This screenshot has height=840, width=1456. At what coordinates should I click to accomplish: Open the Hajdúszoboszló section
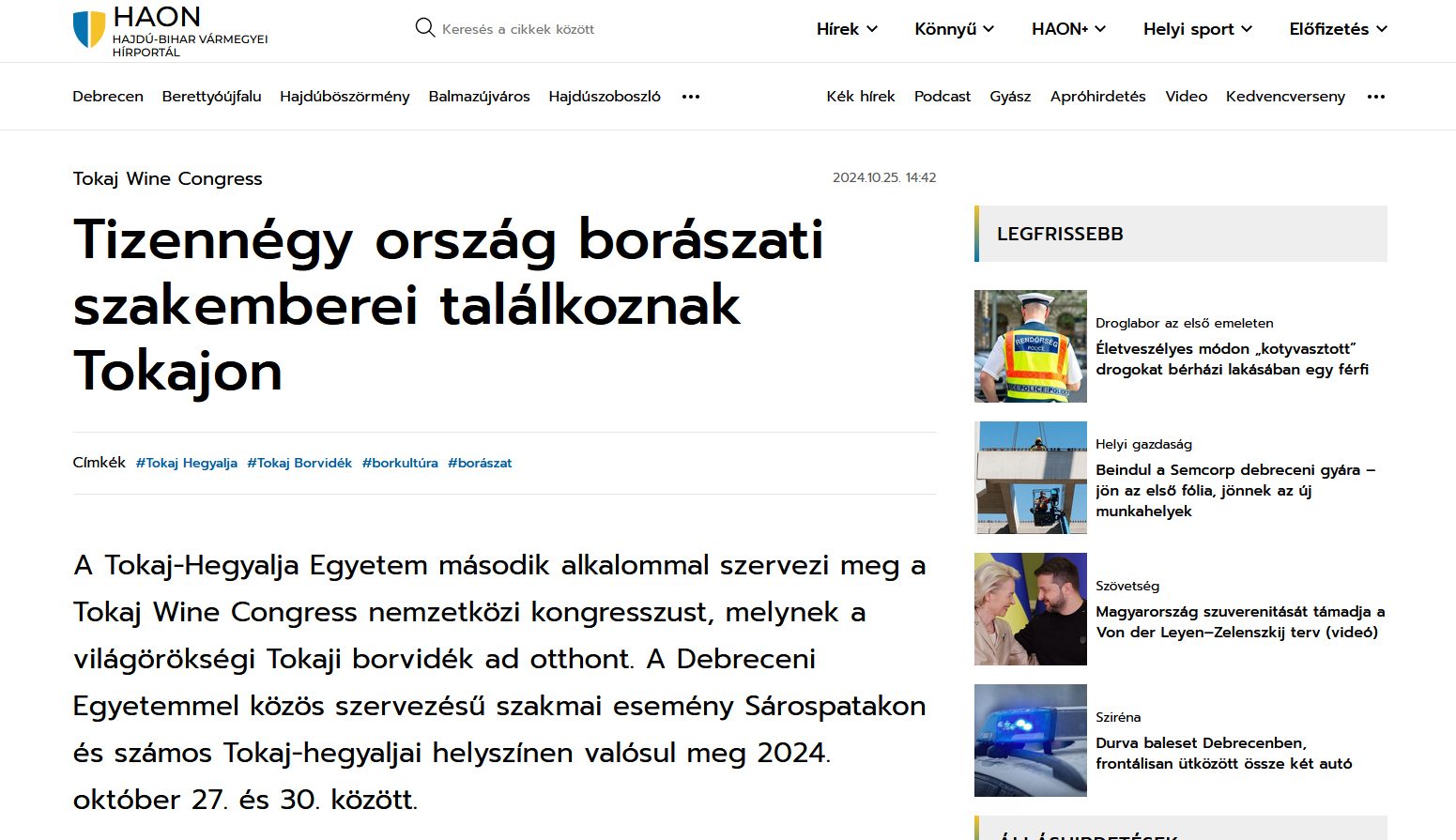pyautogui.click(x=605, y=97)
